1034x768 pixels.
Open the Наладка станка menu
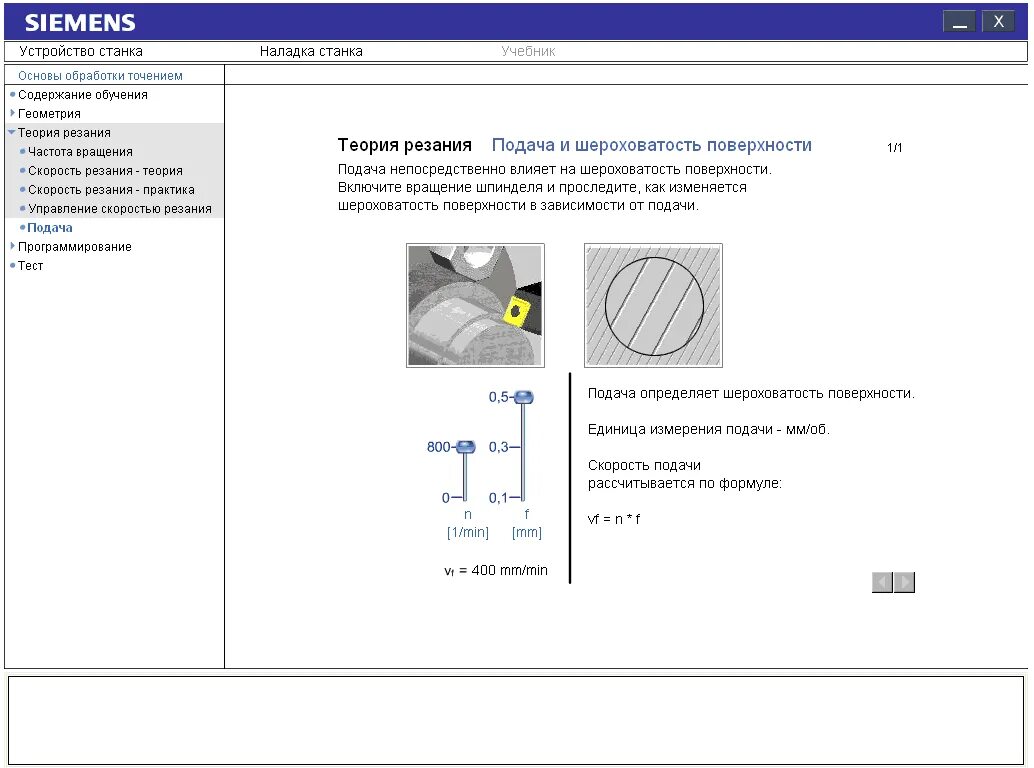(x=311, y=51)
